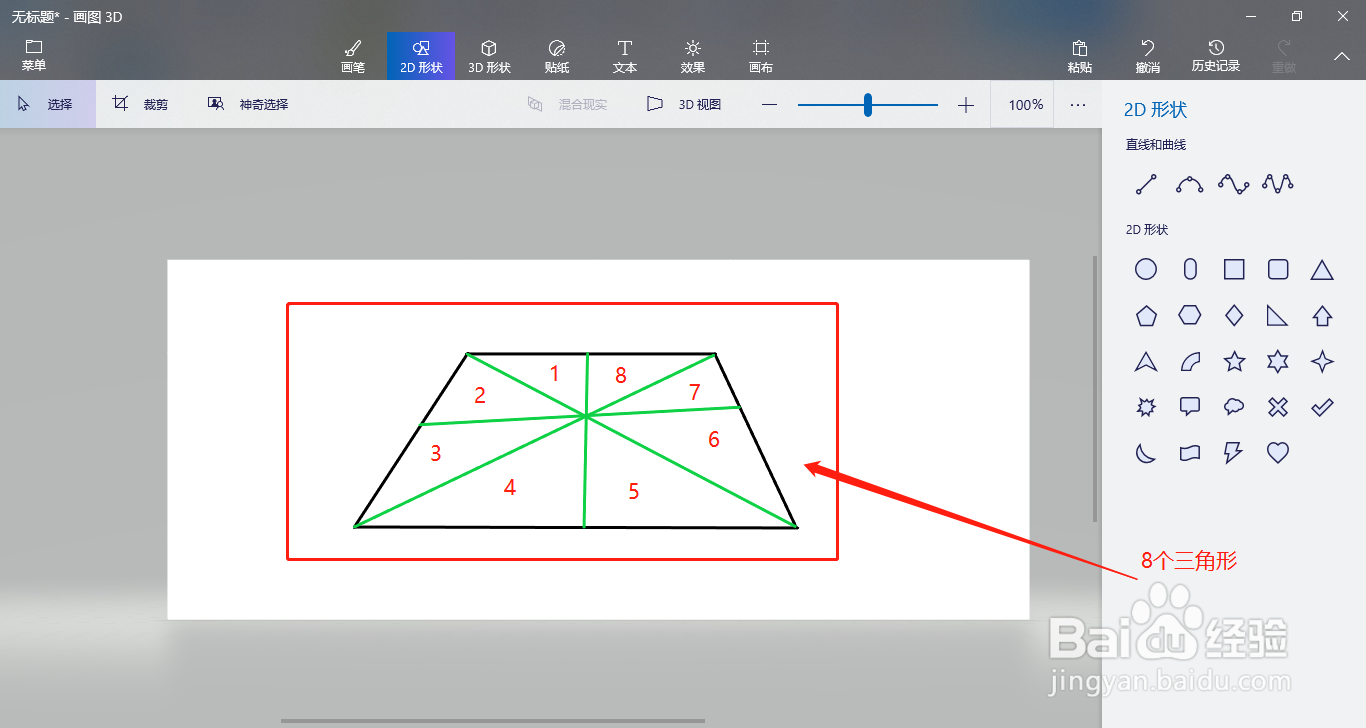1366x728 pixels.
Task: Pick the arrowhead shape
Action: [x=1146, y=361]
